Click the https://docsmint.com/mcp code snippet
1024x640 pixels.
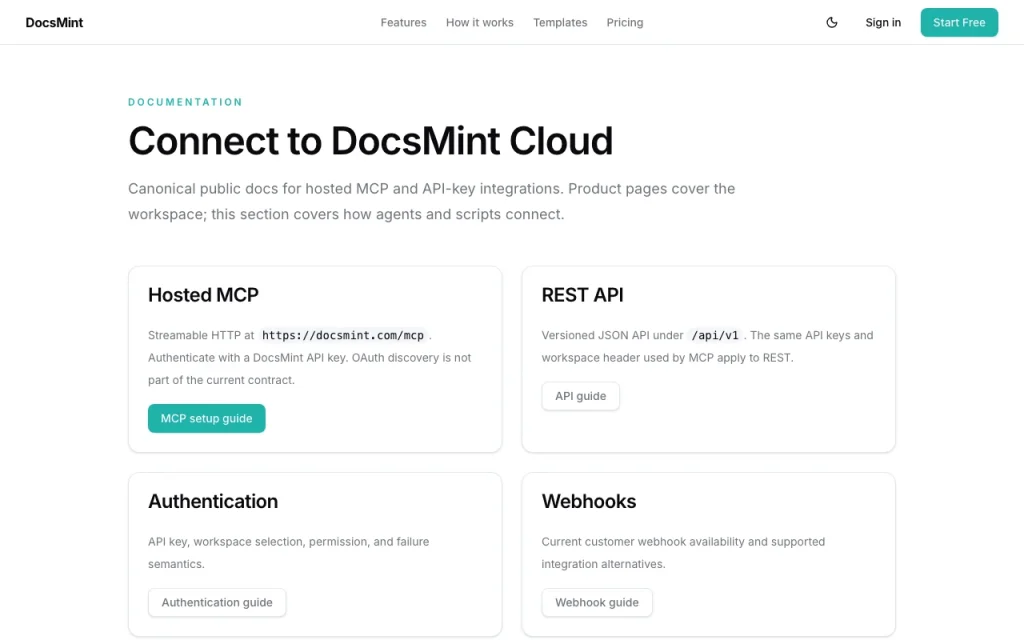(343, 335)
